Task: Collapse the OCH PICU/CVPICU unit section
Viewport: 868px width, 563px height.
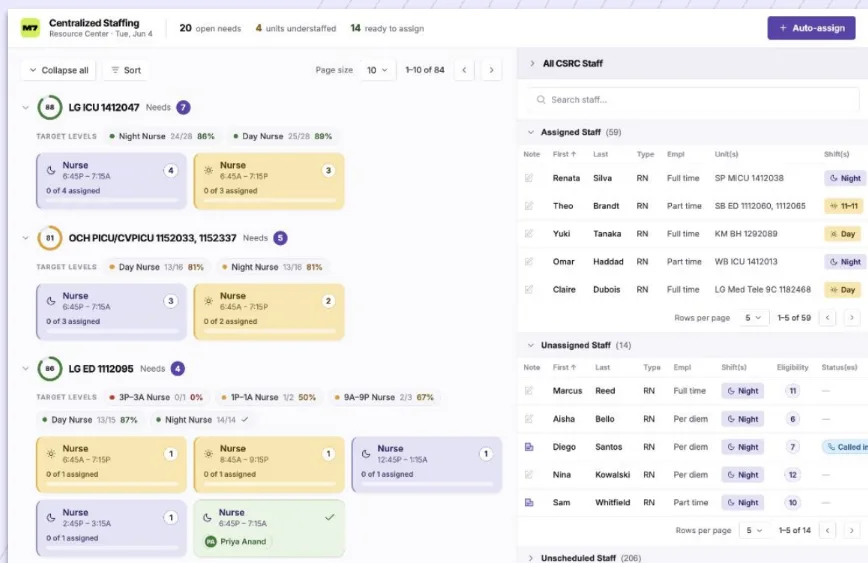Action: (25, 238)
